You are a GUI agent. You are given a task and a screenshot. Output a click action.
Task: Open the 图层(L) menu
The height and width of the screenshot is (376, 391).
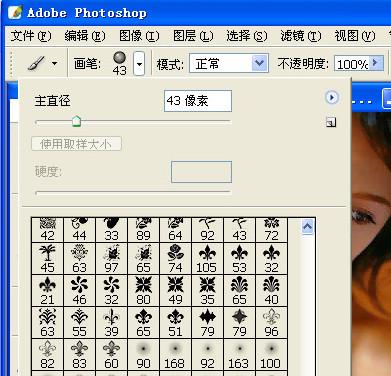tap(193, 36)
